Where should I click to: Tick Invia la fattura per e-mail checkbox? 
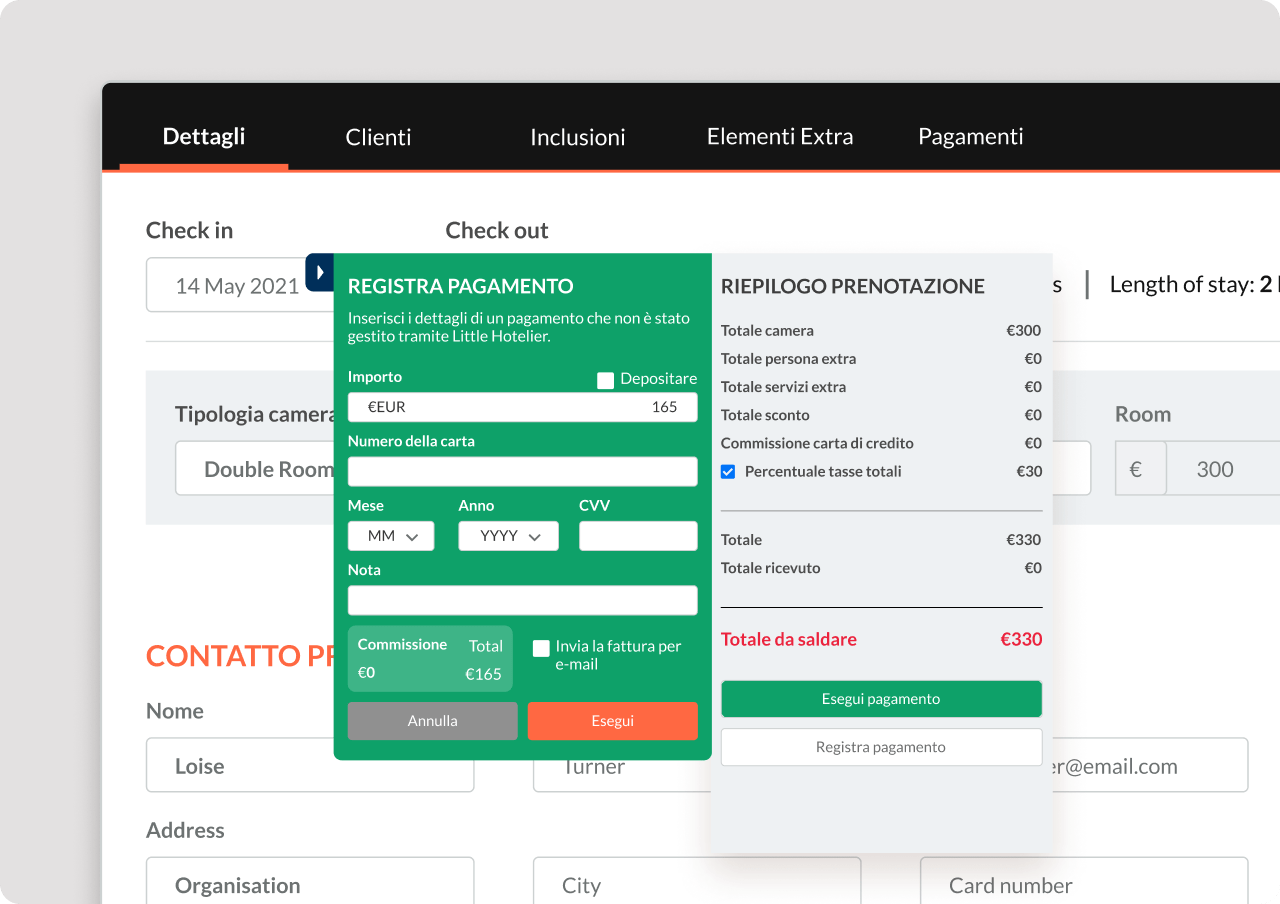(x=541, y=648)
